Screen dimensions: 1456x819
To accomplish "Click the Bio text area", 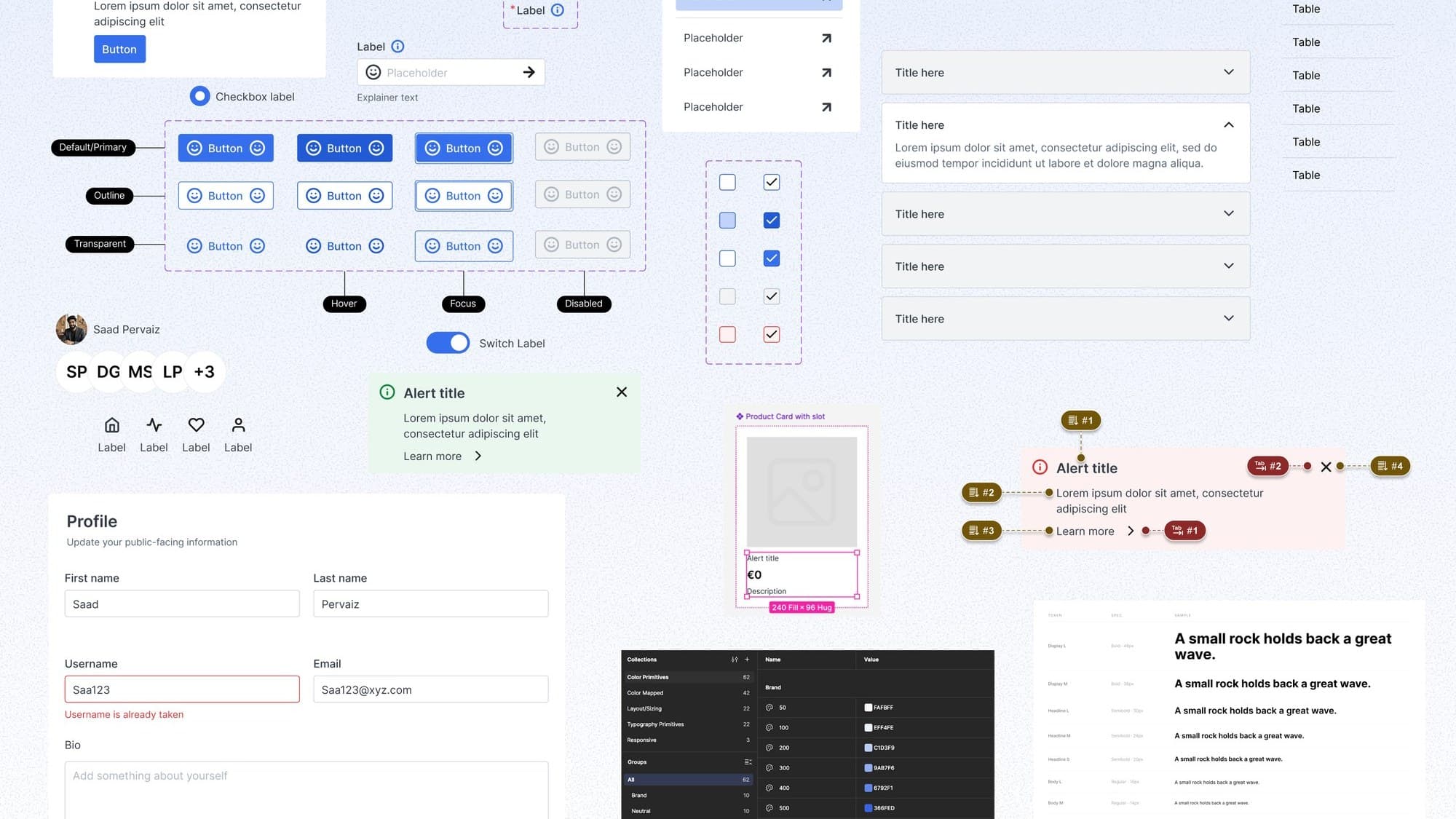I will [x=306, y=791].
